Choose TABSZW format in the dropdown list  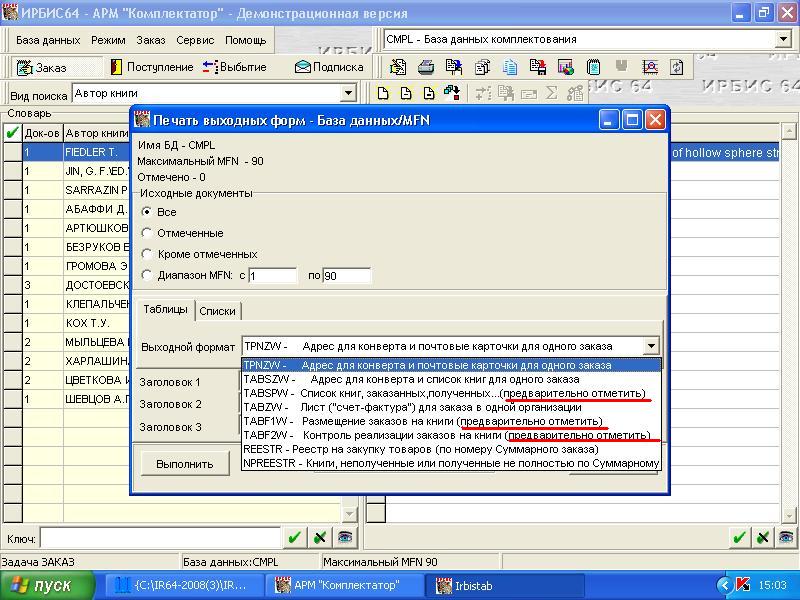[x=451, y=380]
